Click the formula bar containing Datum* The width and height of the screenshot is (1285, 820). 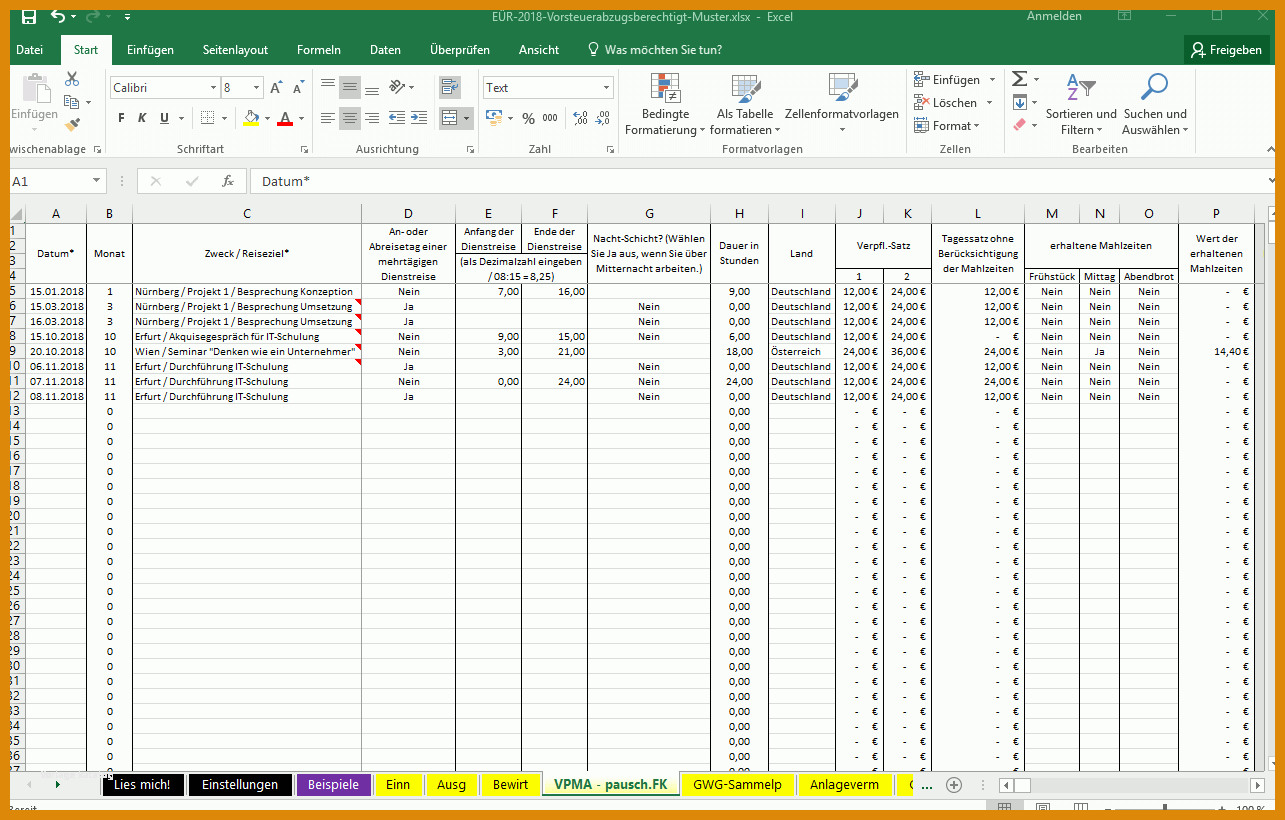tap(760, 181)
